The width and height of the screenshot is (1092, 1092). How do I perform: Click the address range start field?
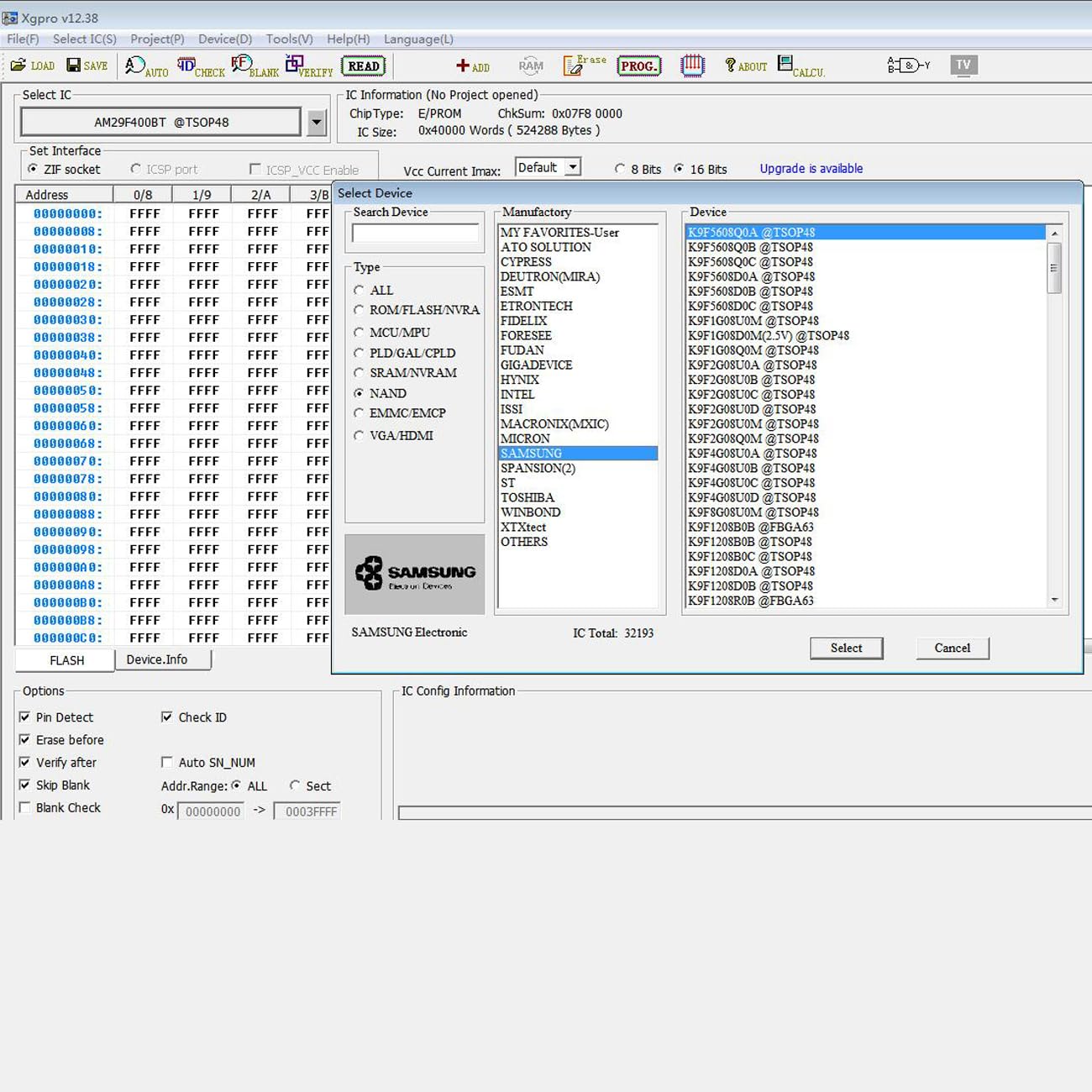tap(212, 811)
